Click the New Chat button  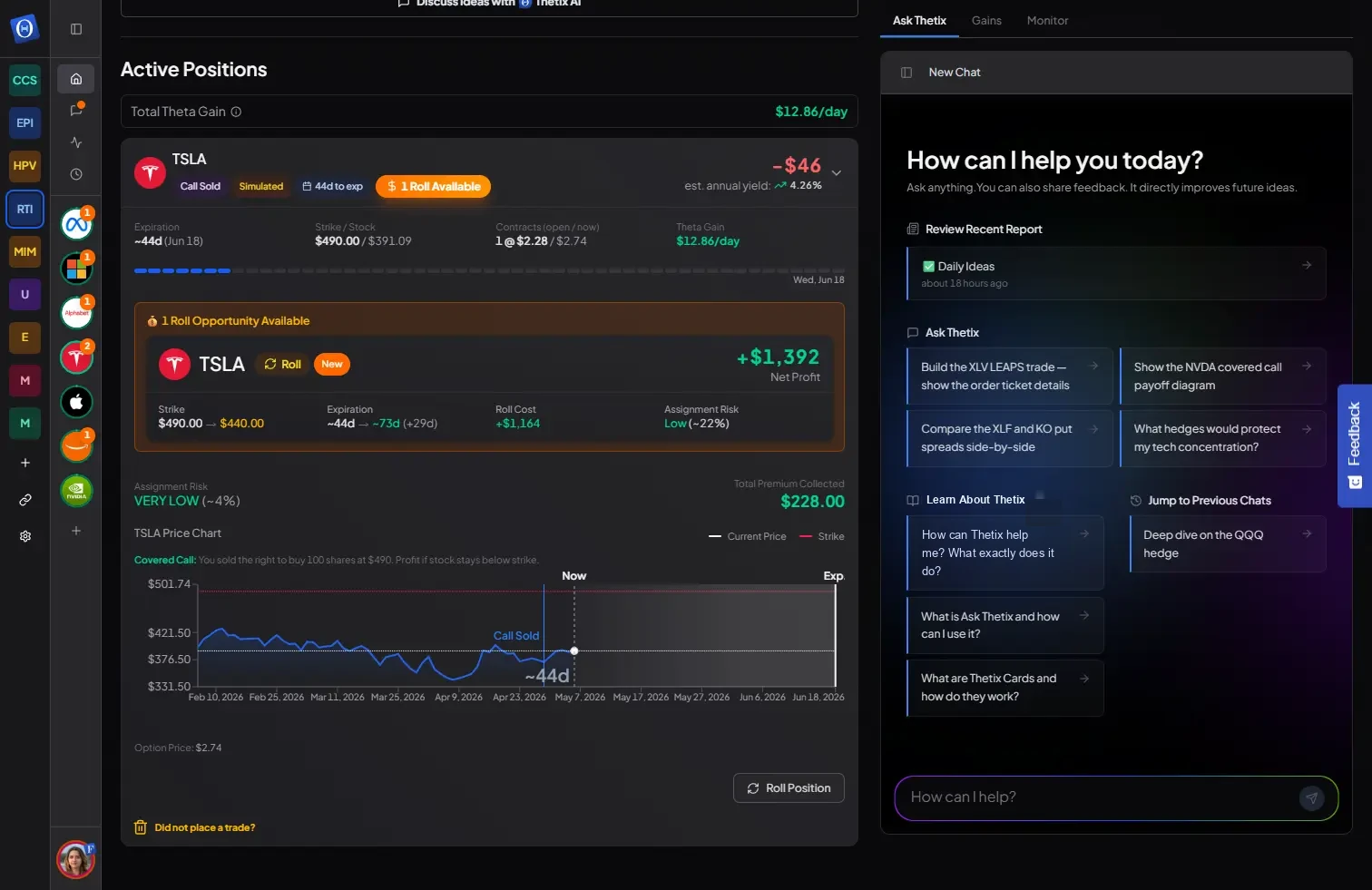coord(955,73)
